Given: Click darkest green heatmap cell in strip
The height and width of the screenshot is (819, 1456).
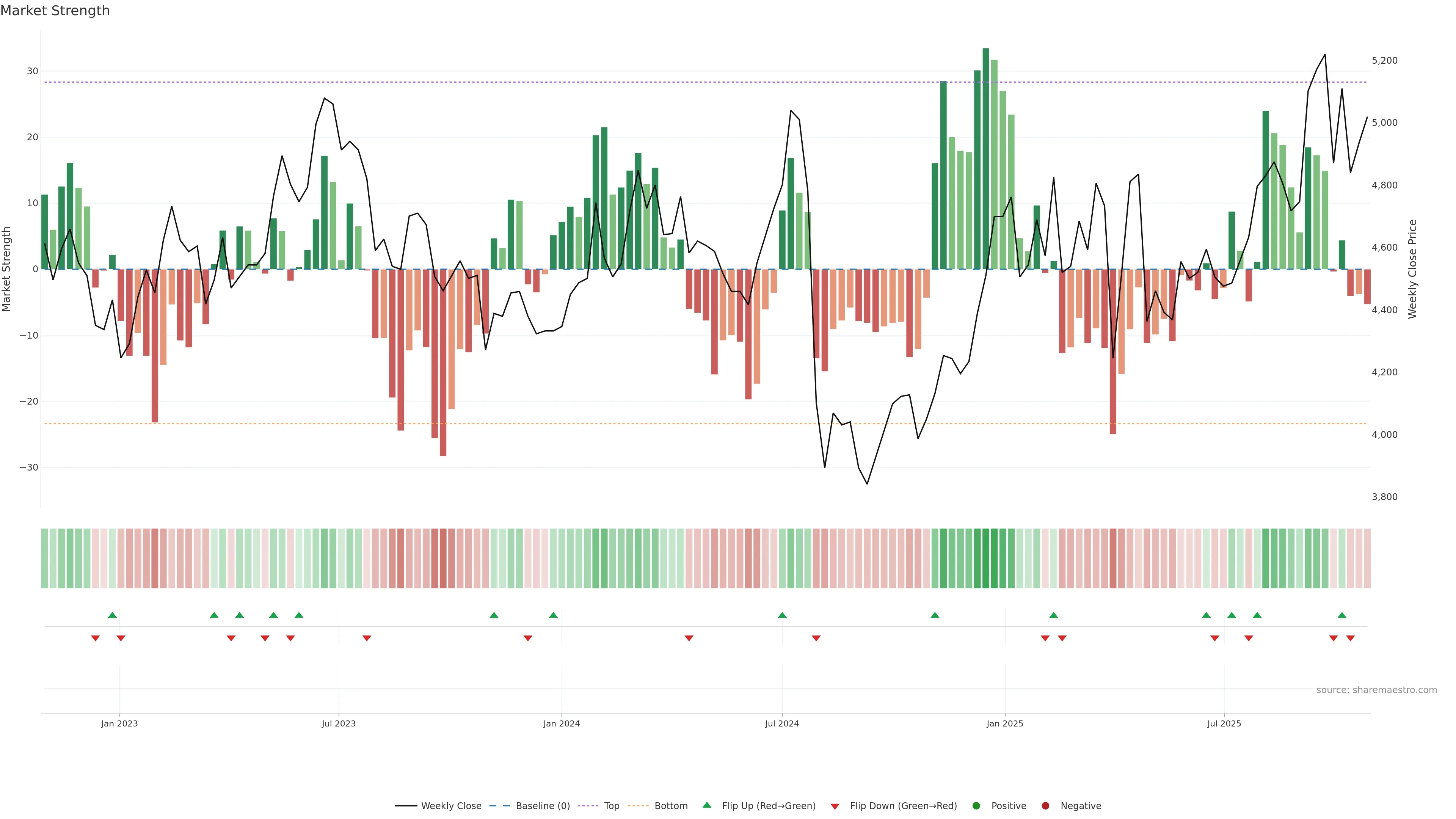Looking at the screenshot, I should 986,559.
